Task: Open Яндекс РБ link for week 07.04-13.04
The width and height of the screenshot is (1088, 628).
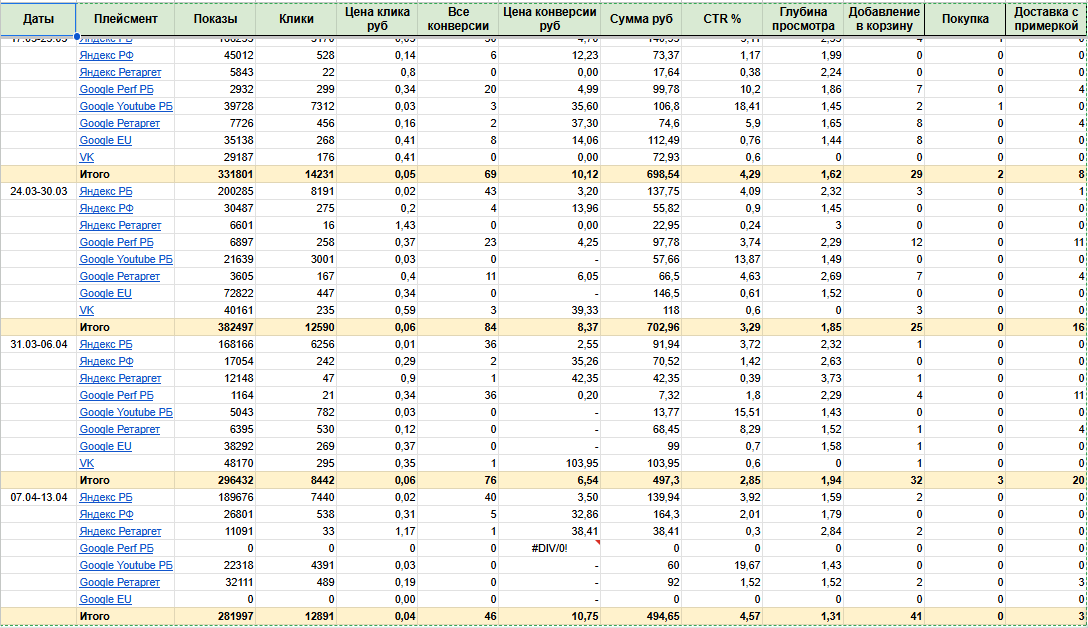Action: [x=105, y=498]
